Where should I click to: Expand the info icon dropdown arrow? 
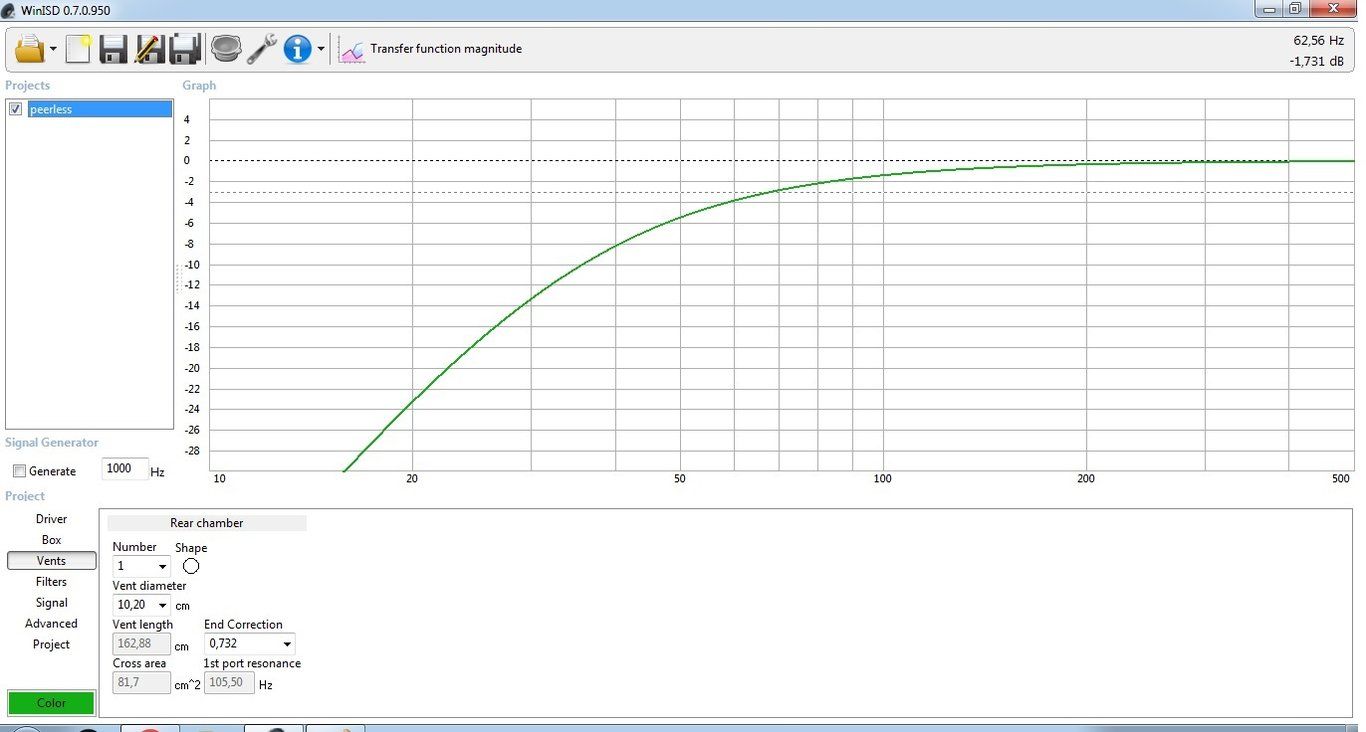[321, 49]
